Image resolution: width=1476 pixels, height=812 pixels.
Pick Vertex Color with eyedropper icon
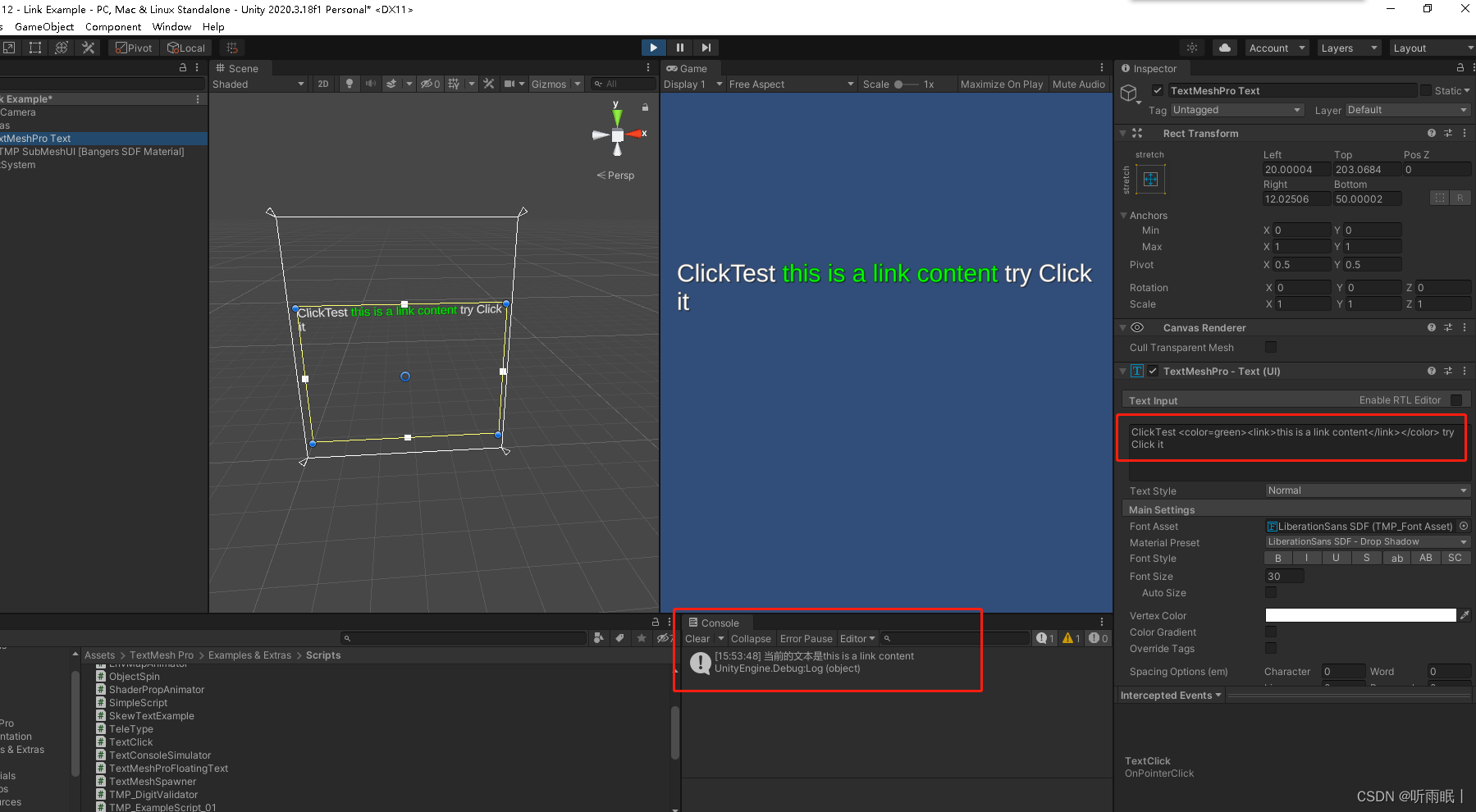coord(1465,614)
